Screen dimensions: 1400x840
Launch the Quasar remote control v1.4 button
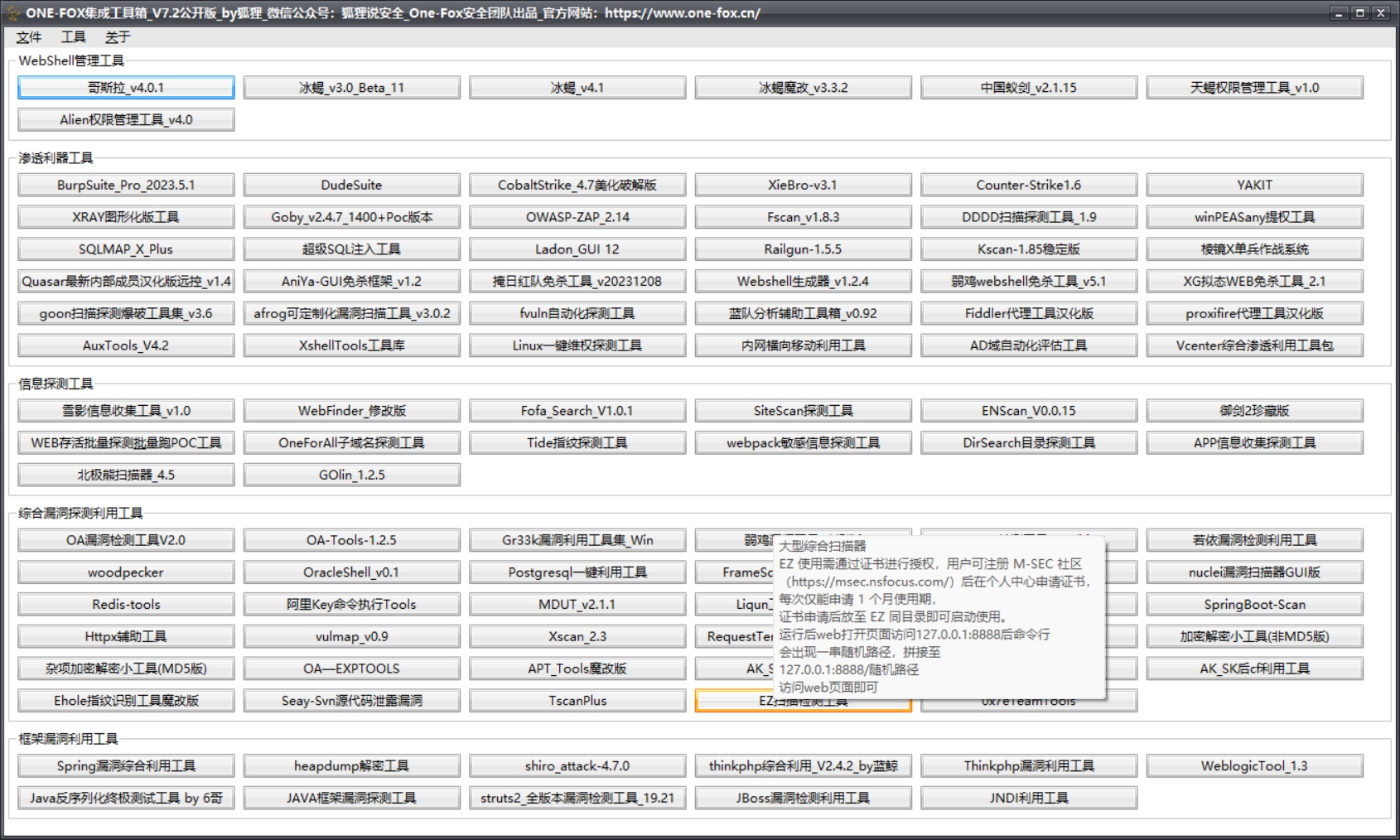pos(126,282)
